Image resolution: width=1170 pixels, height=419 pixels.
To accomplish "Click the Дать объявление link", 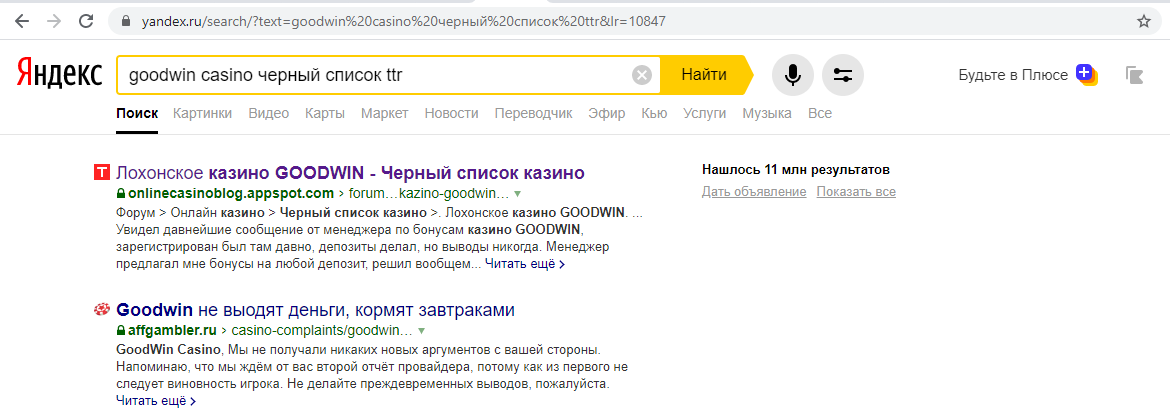I will (754, 192).
